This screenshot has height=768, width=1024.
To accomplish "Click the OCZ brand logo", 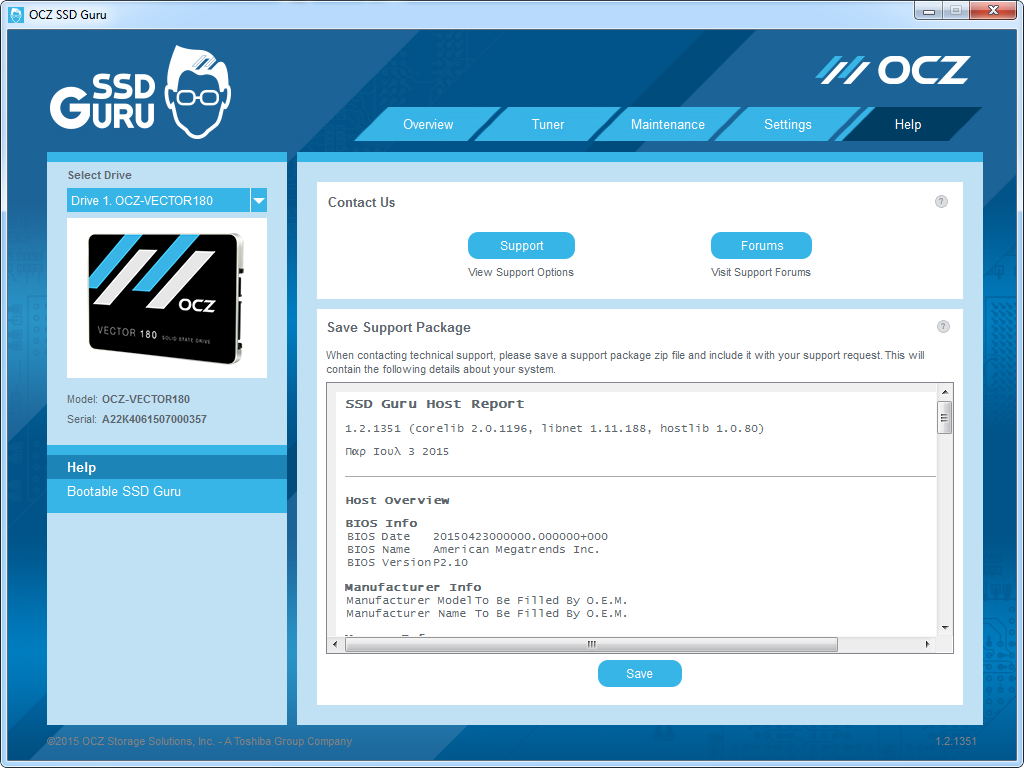I will [893, 70].
